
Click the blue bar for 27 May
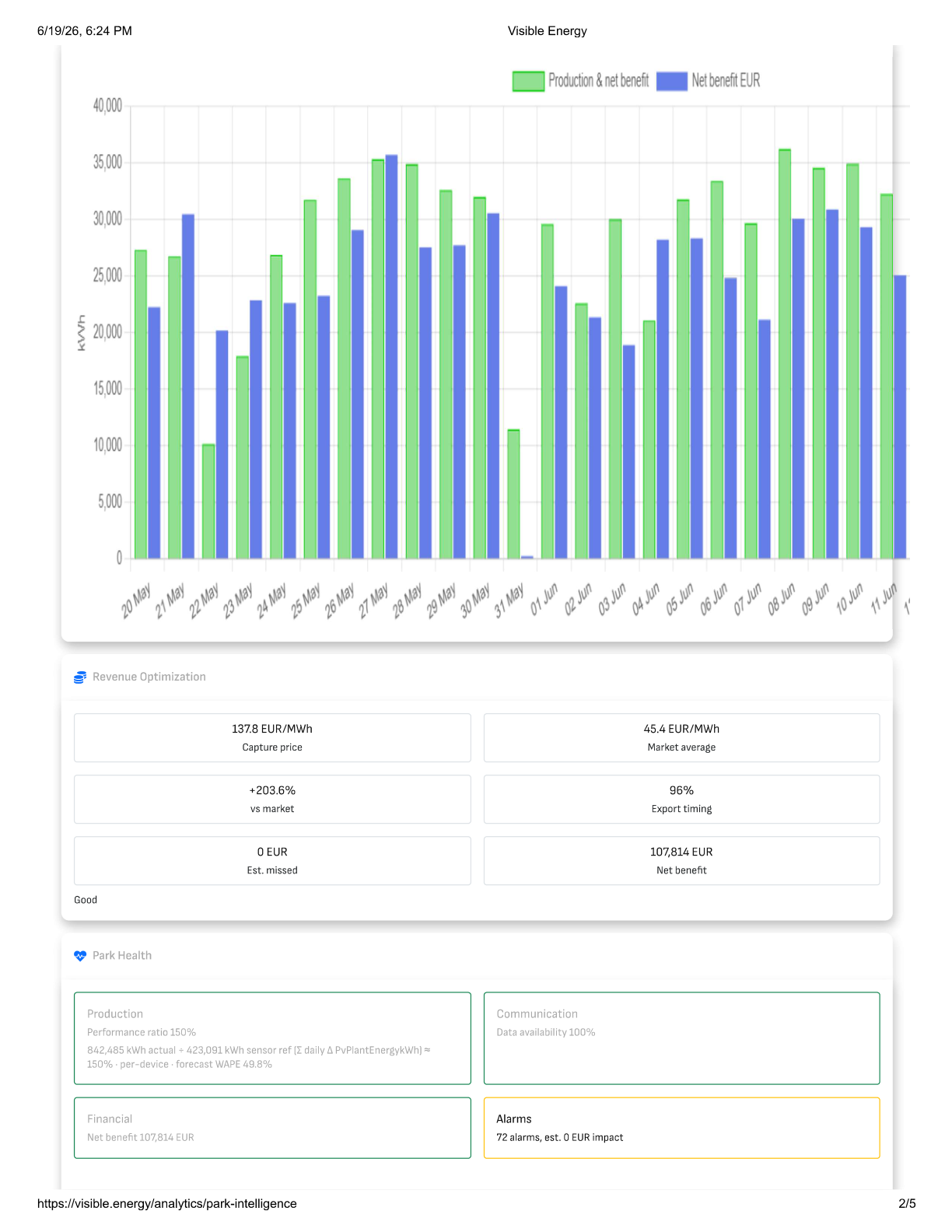point(391,357)
